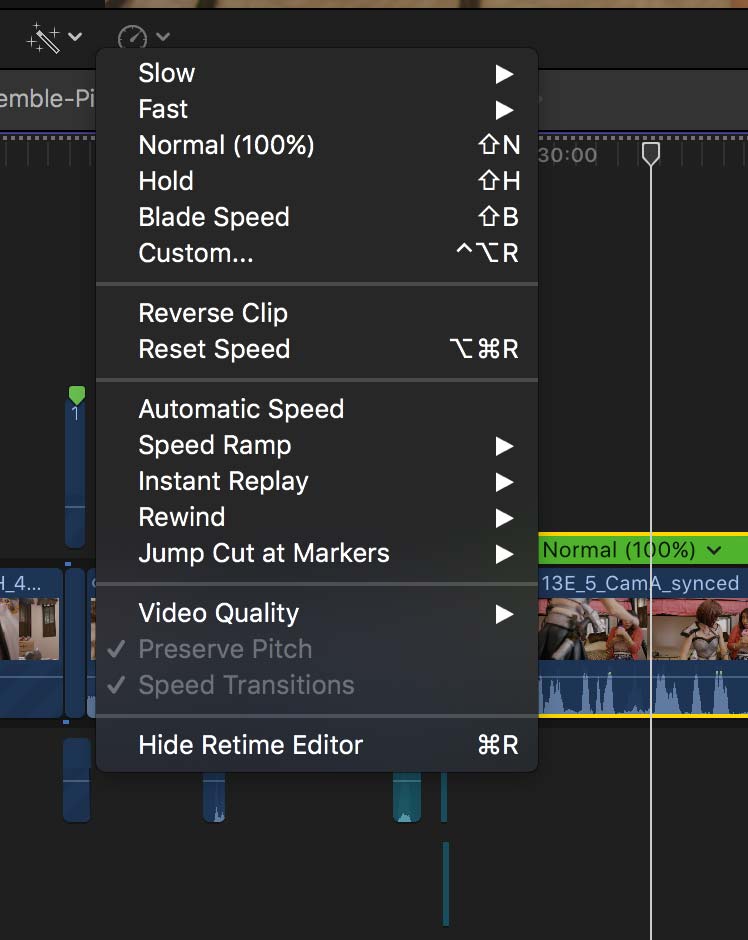Click the 30:00 timecode on ruler

click(567, 155)
